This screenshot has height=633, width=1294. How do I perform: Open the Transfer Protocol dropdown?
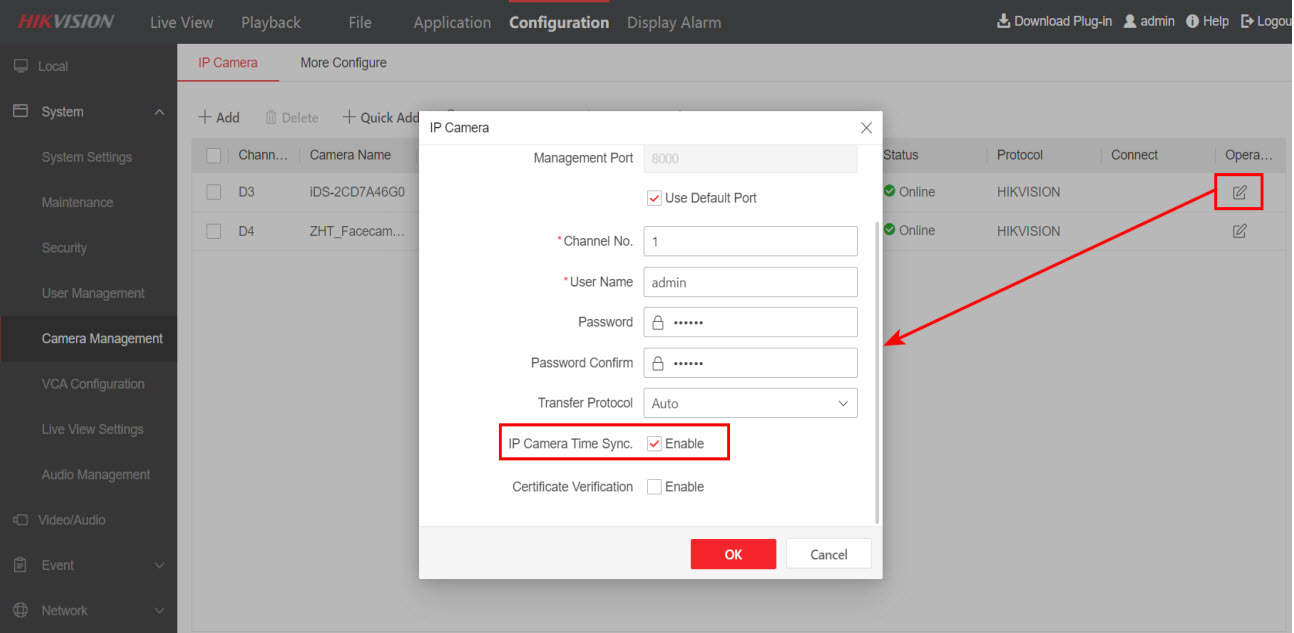[x=750, y=403]
